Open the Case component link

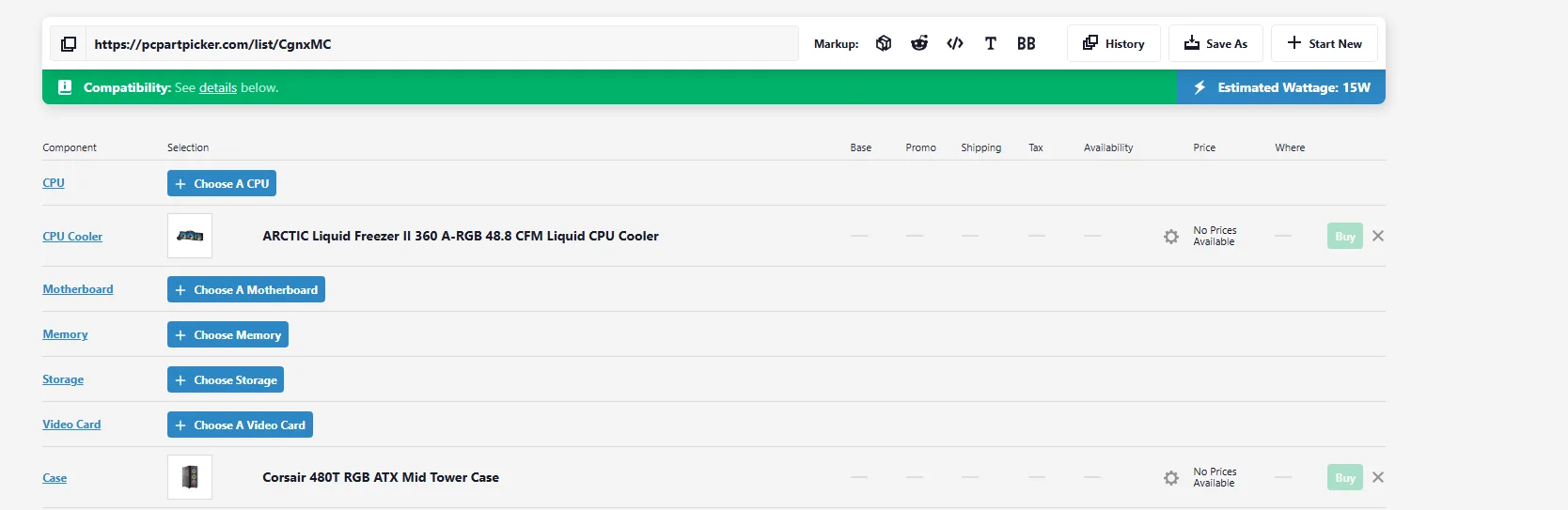pos(55,478)
